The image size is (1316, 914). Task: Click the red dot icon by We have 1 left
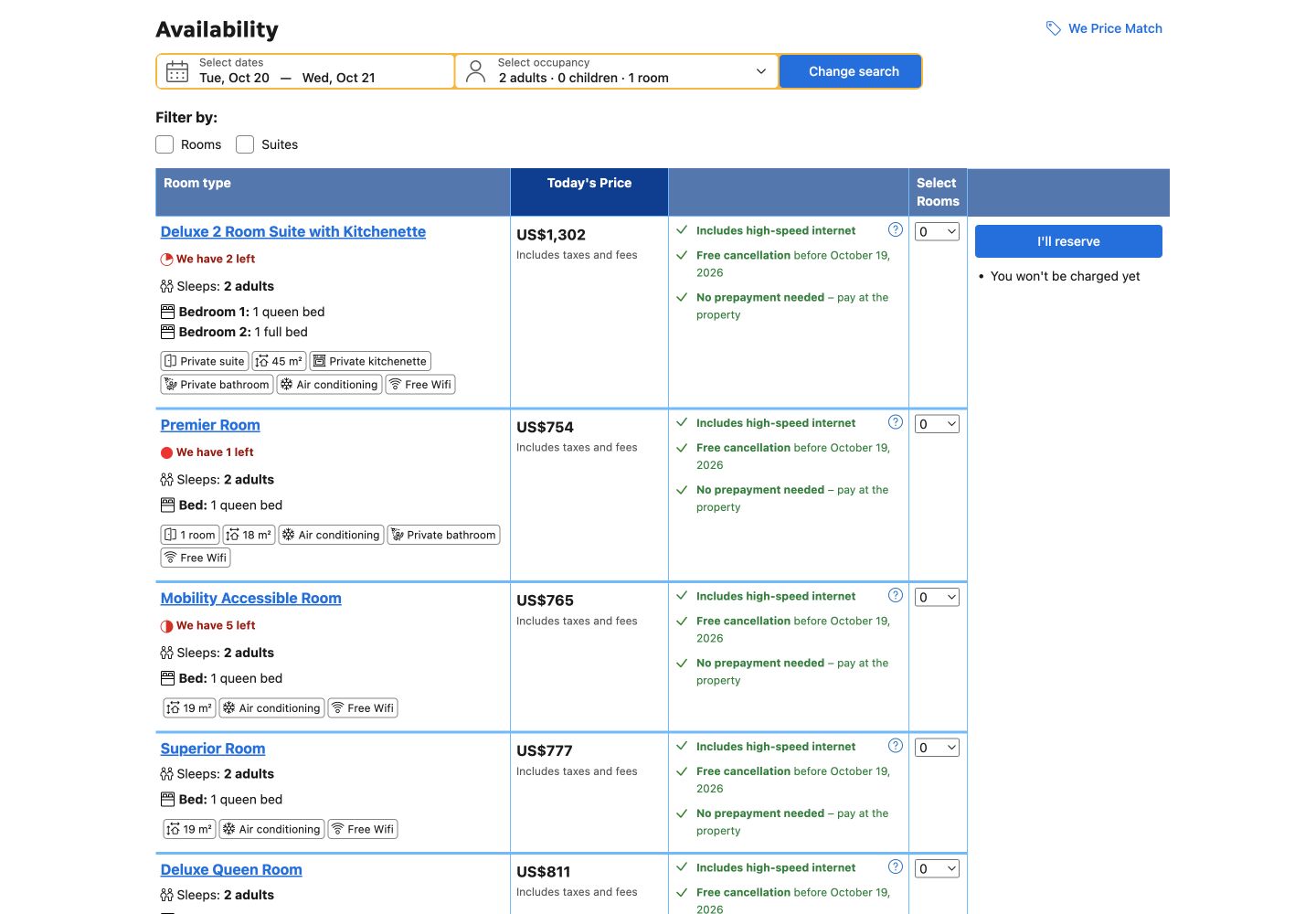point(167,452)
